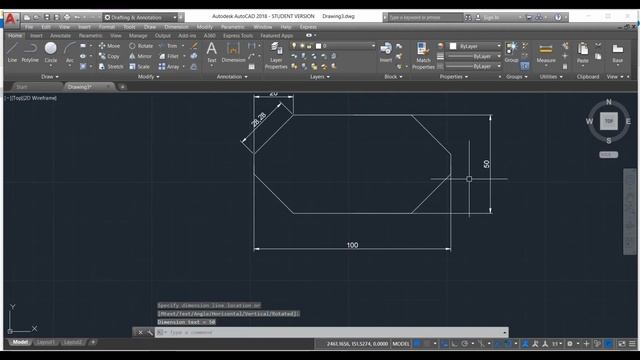Toggle clean screen icon in status bar
Screen dimensions: 640x360
[x=622, y=344]
